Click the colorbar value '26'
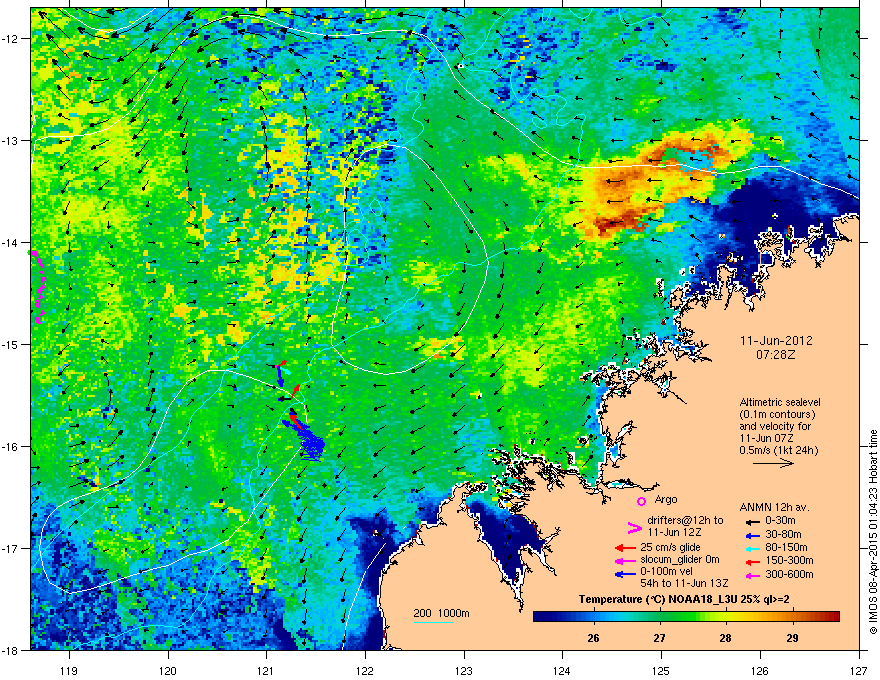This screenshot has width=880, height=680. (x=593, y=638)
